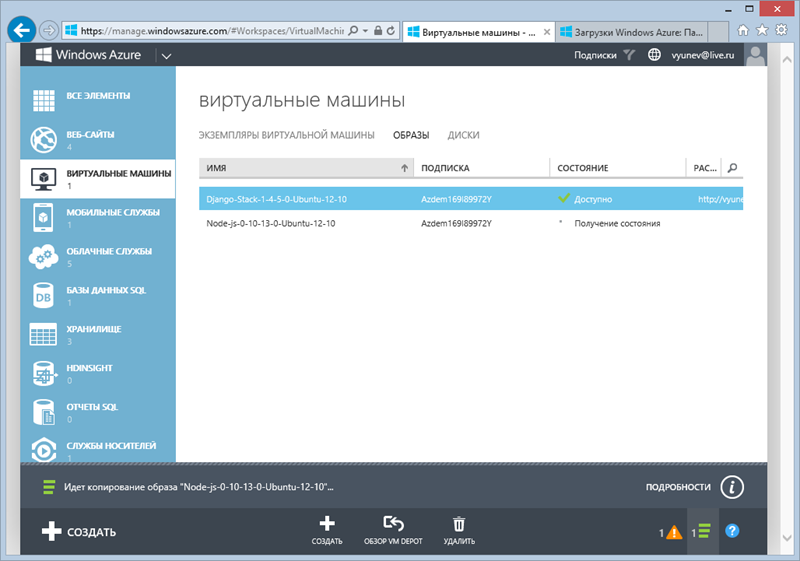Click the subscriptions filter funnel icon

tap(629, 55)
